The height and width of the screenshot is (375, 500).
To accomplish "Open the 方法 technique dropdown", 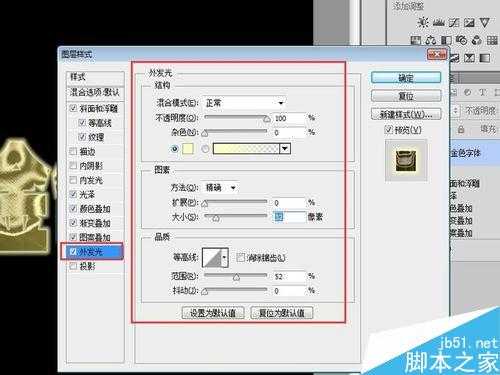I will tap(221, 188).
